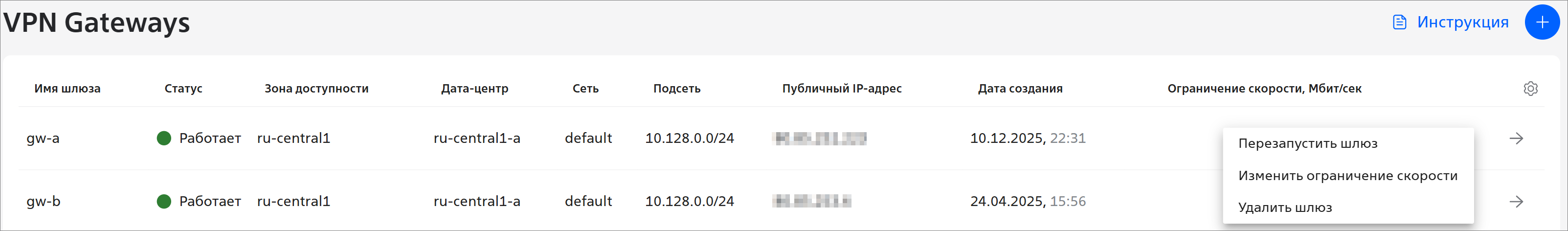Click the Публичный IP-адрес column header
This screenshot has width=1568, height=231.
click(x=841, y=89)
